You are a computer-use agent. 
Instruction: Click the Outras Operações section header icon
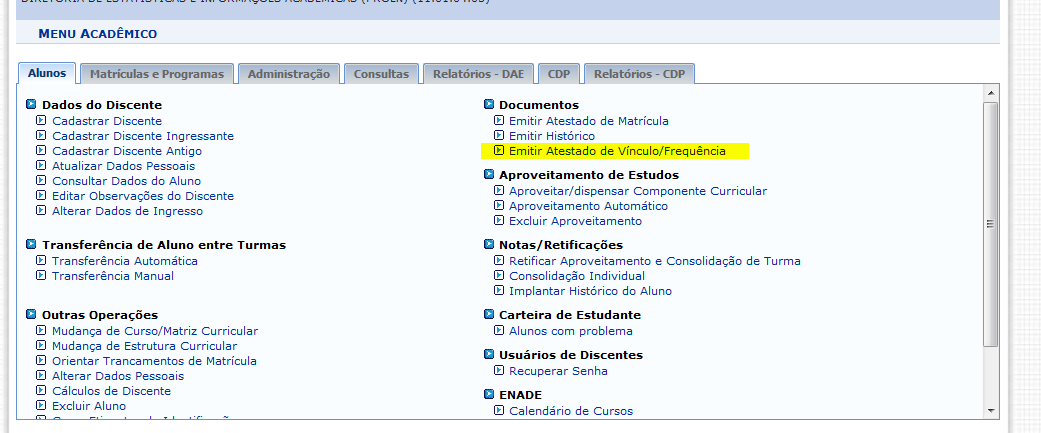(31, 315)
